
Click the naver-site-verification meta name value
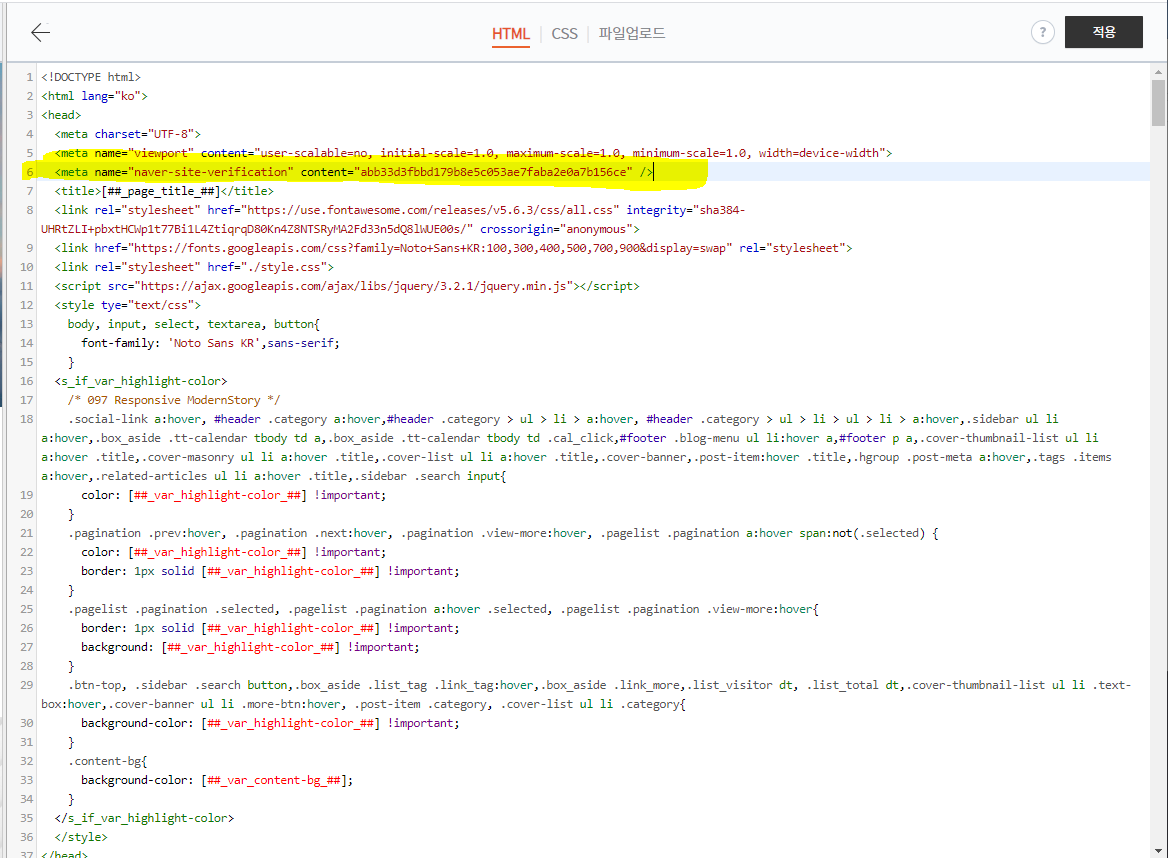point(210,172)
